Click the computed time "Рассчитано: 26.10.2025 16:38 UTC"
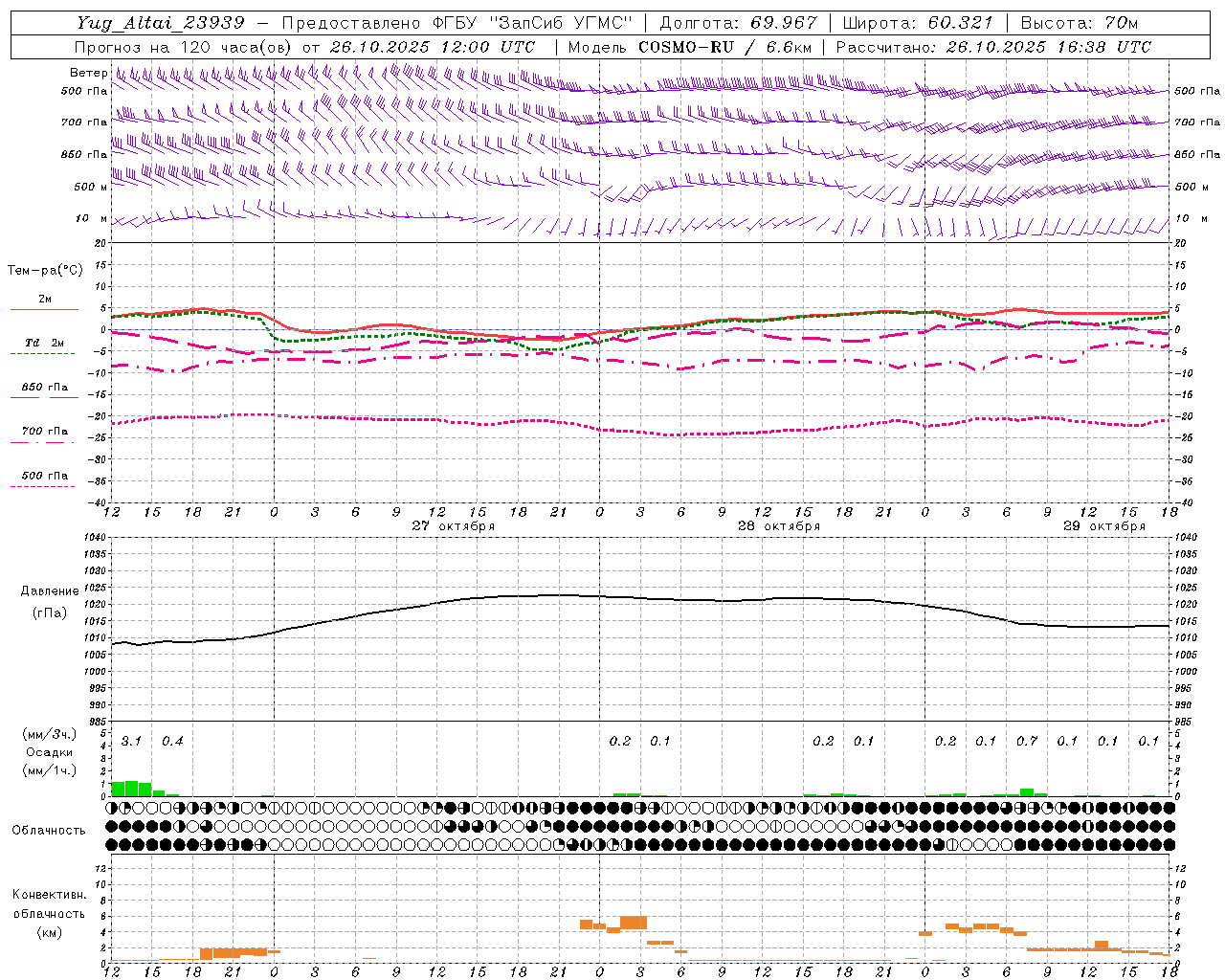 (993, 47)
